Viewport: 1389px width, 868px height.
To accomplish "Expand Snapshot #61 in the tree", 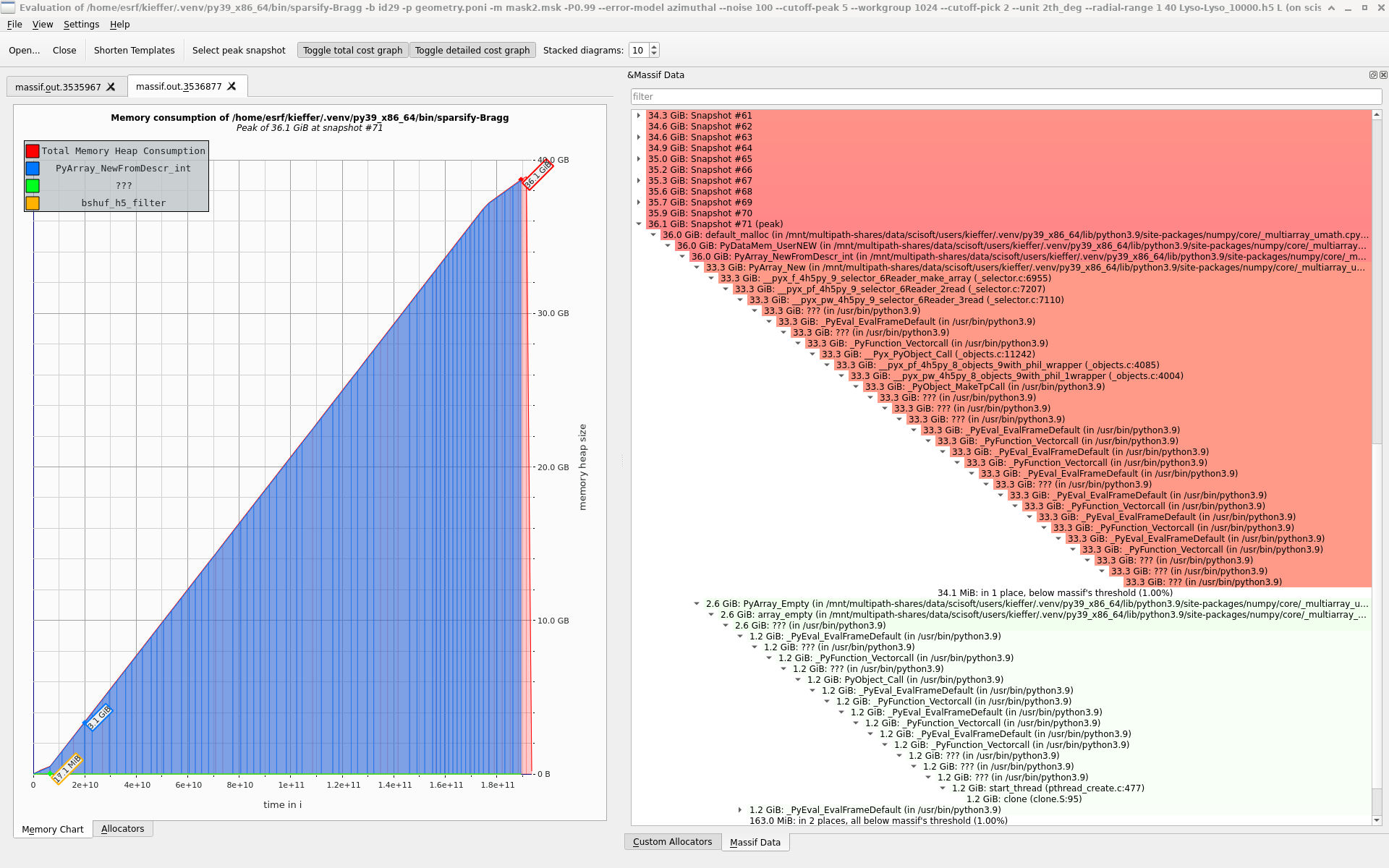I will [639, 116].
